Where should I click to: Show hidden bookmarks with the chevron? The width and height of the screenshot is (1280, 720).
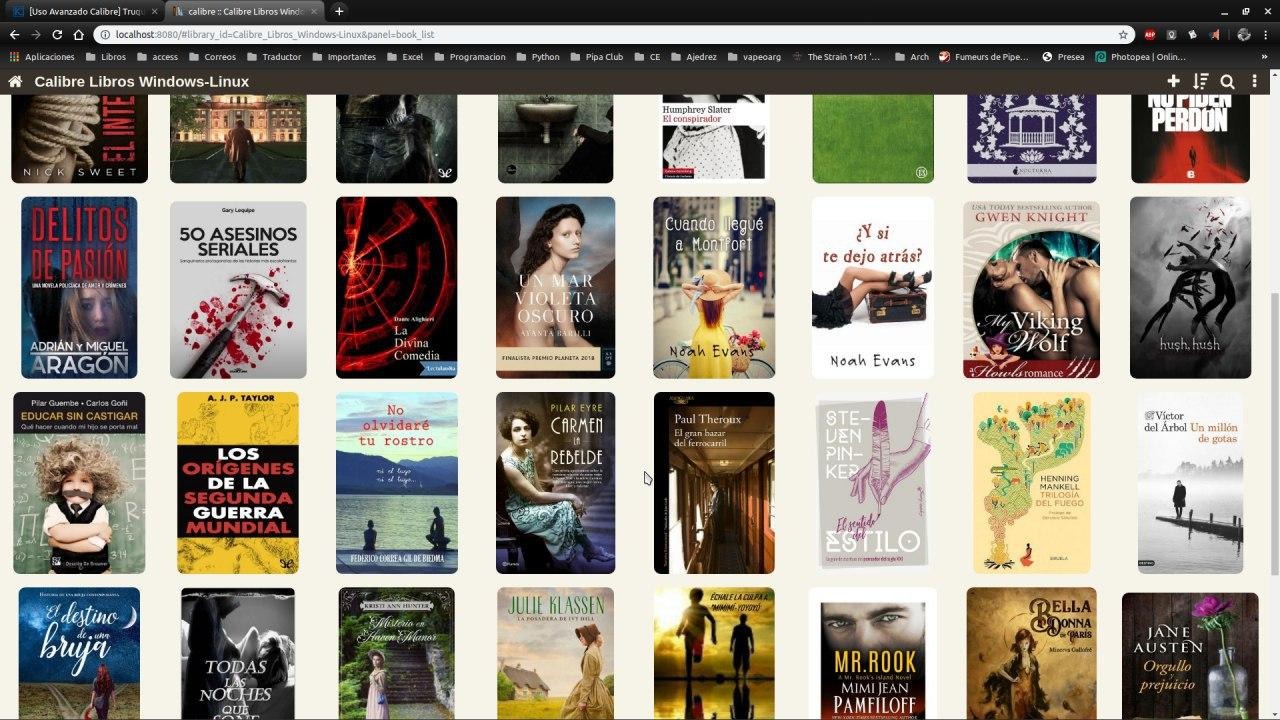click(x=1266, y=57)
